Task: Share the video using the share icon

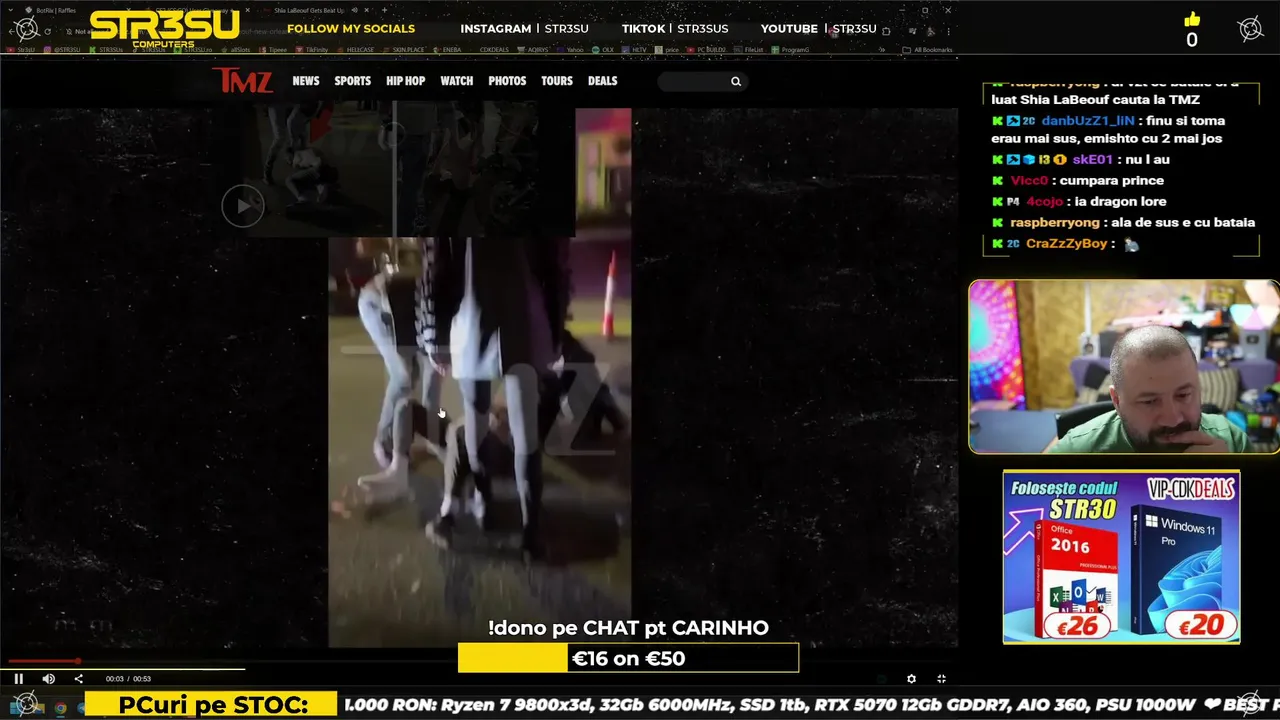Action: [x=78, y=679]
